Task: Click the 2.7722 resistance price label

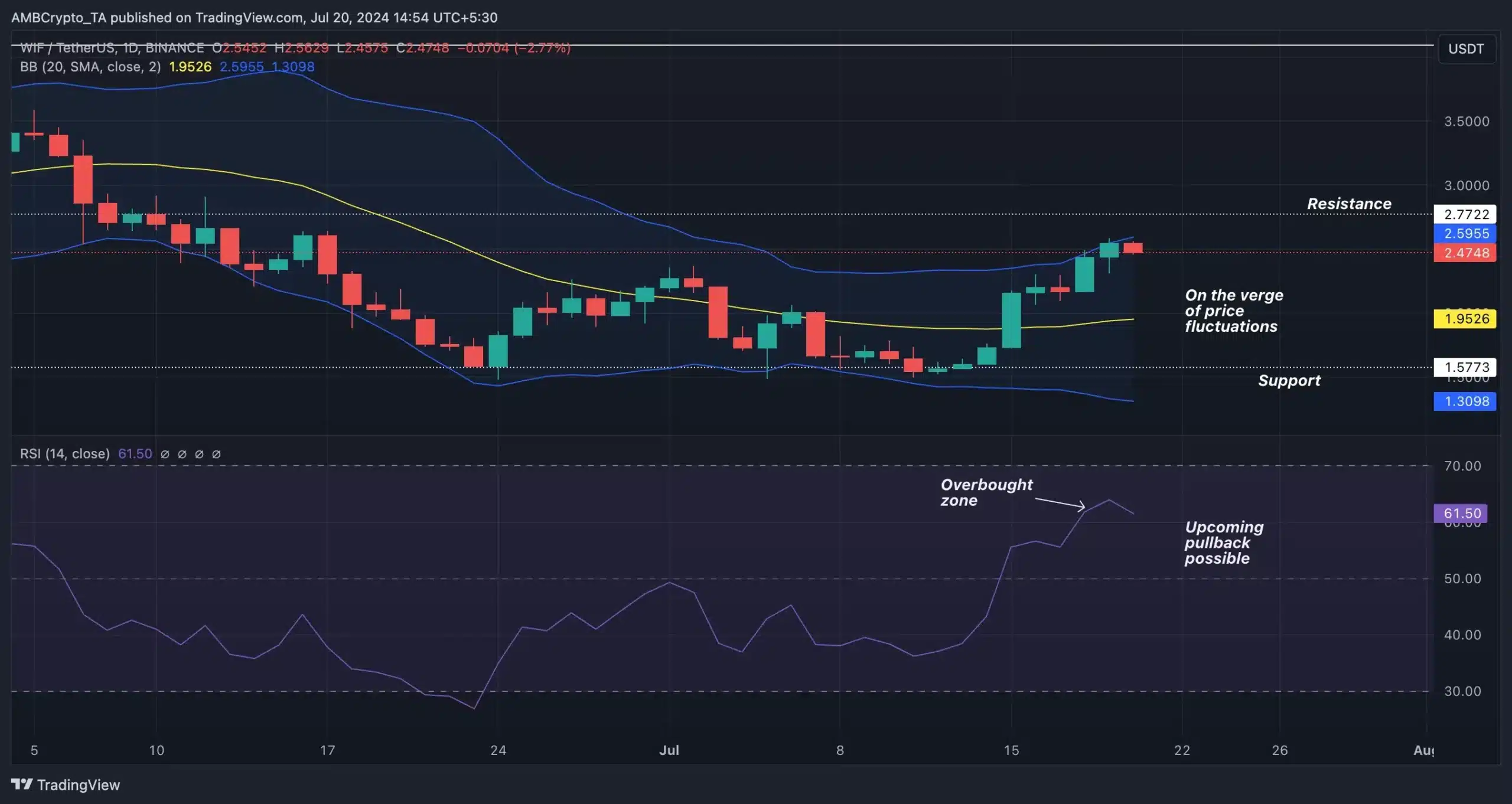Action: pyautogui.click(x=1465, y=214)
